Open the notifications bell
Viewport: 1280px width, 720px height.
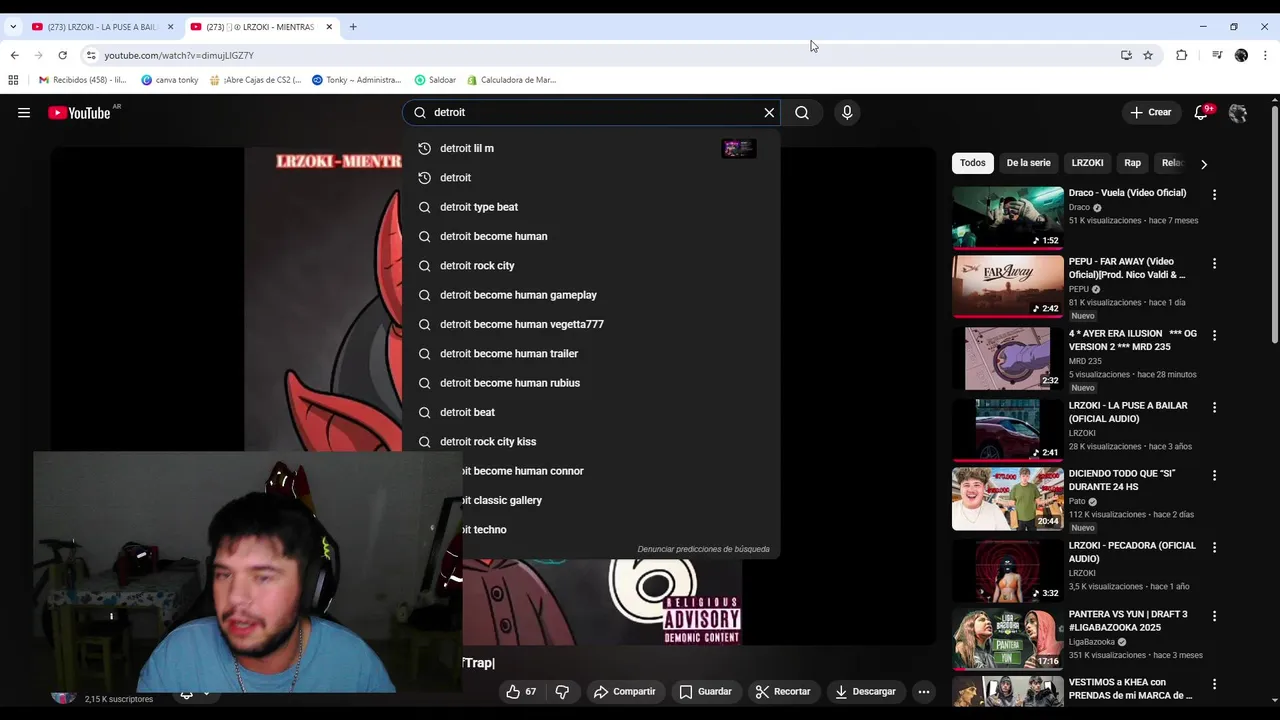point(1201,113)
